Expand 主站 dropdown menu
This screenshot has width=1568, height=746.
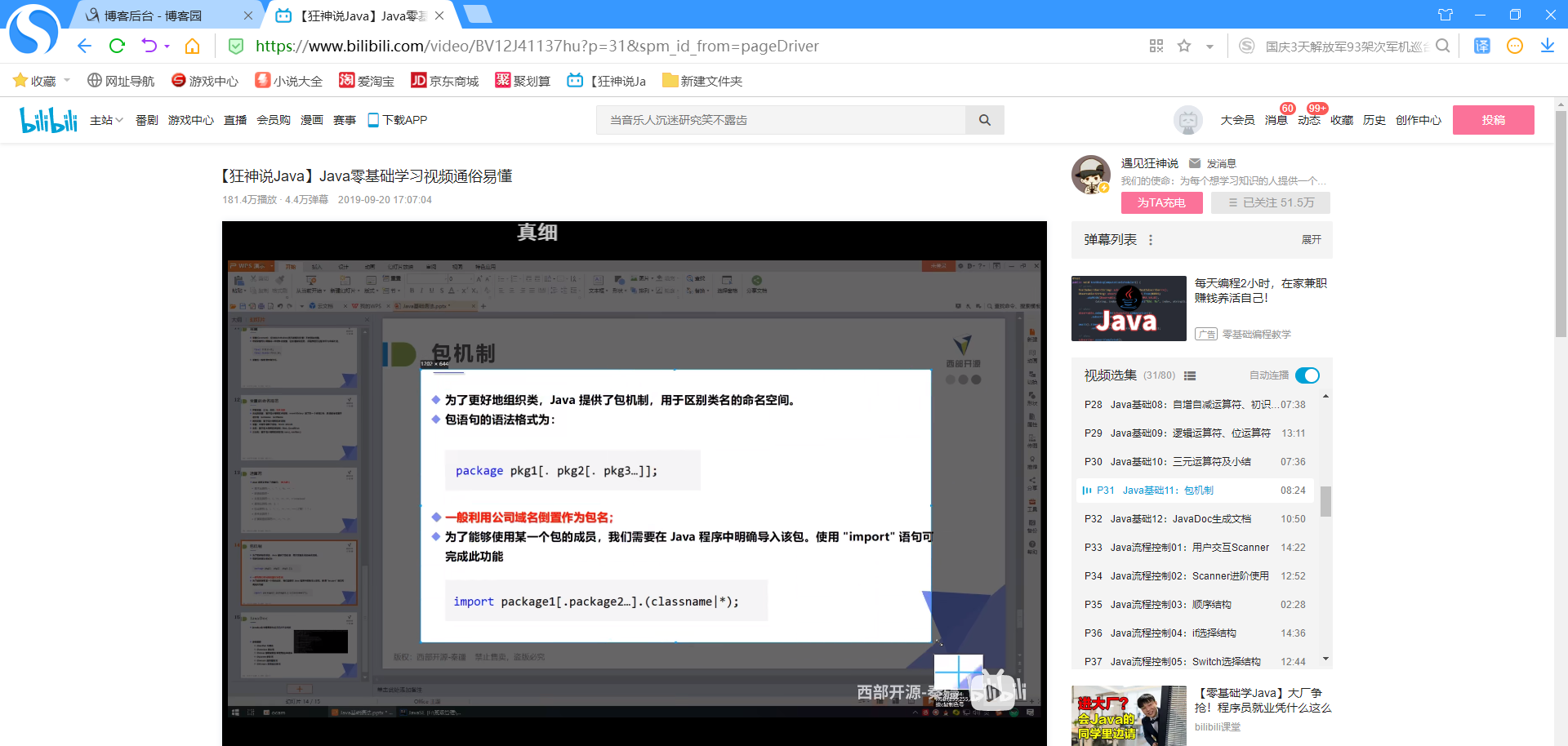(x=106, y=120)
